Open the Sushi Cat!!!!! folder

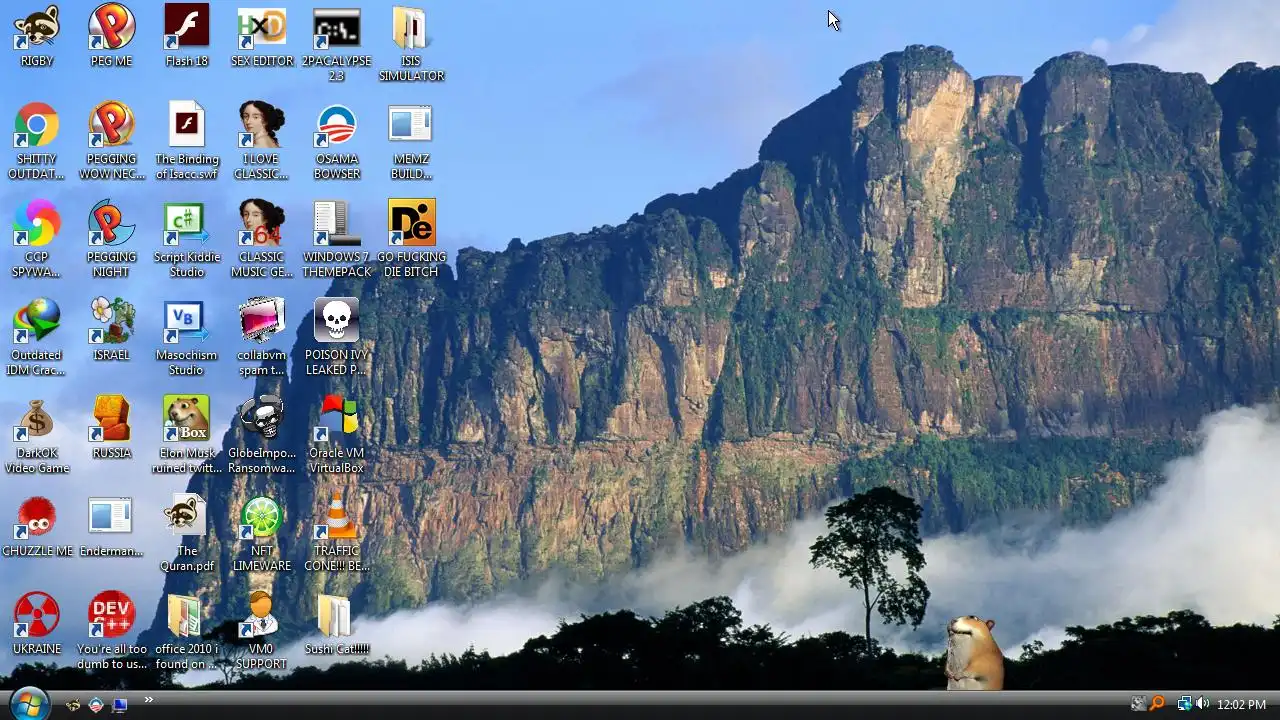click(x=337, y=615)
